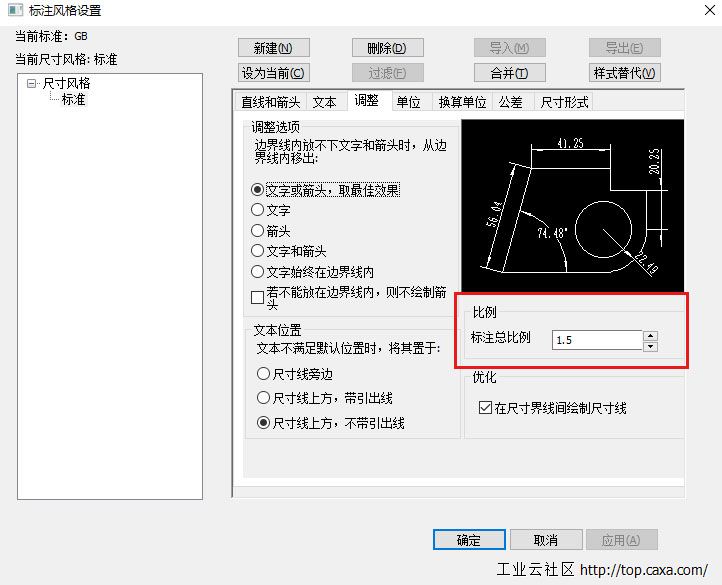Image resolution: width=722 pixels, height=585 pixels.
Task: Confirm with the 确定 button
Action: click(469, 539)
